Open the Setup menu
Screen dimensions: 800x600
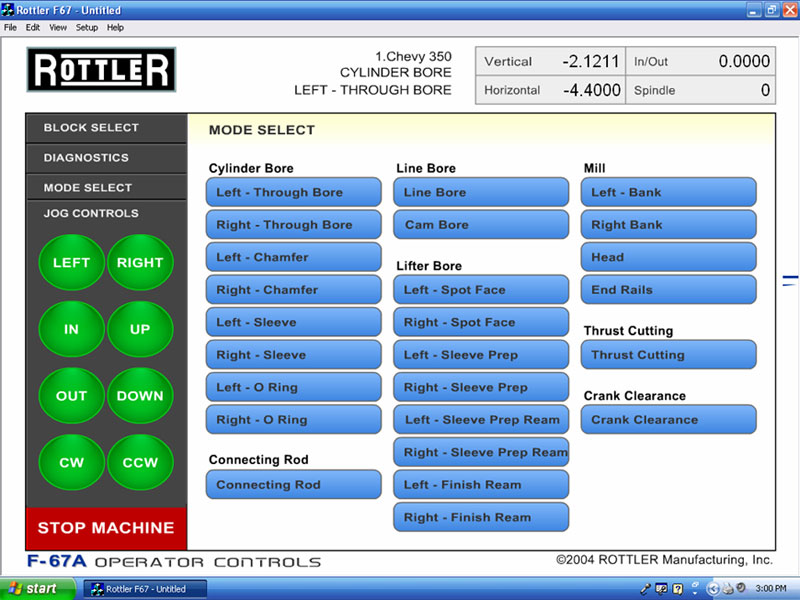click(87, 27)
